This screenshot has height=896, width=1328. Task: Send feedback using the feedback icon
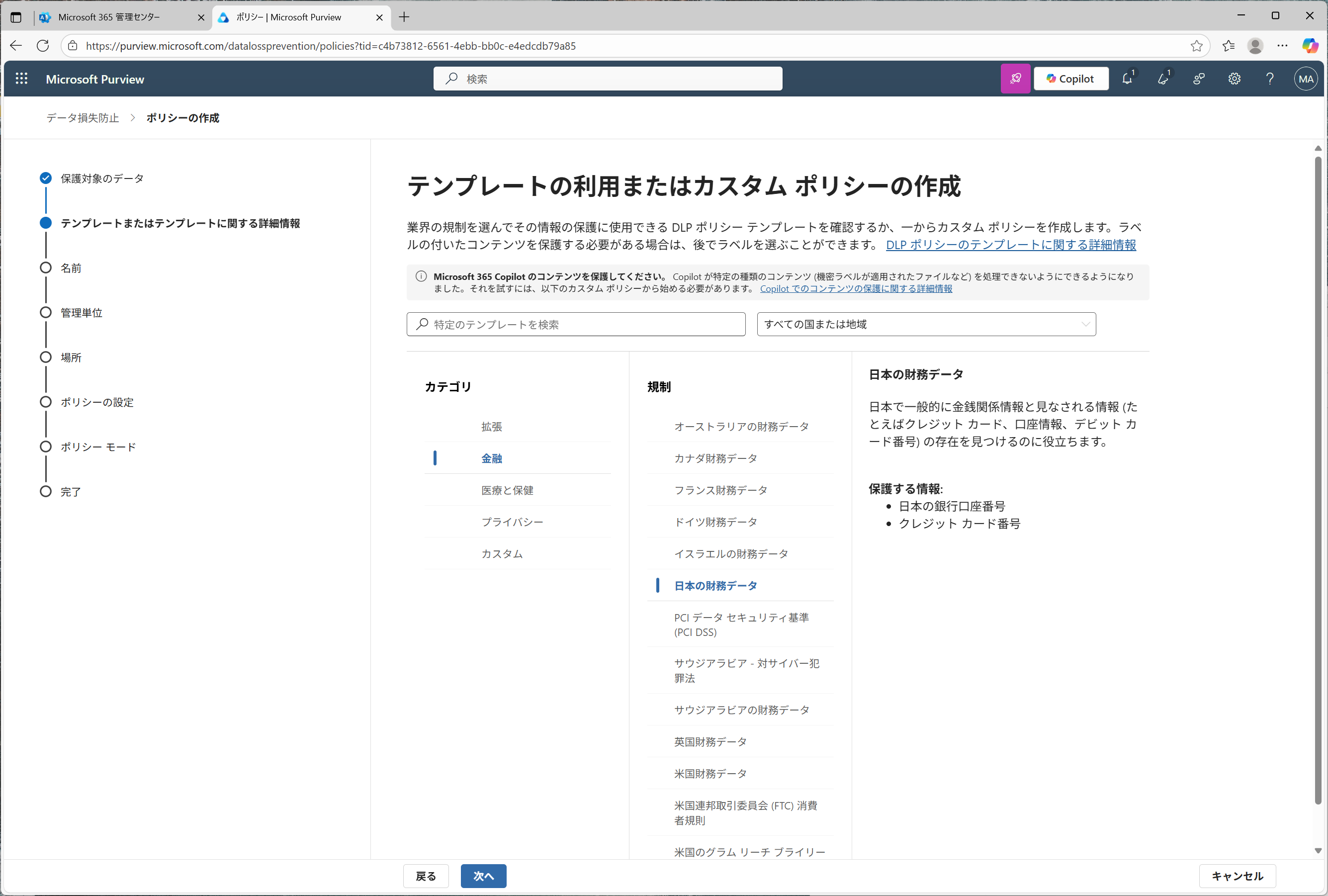tap(1199, 78)
